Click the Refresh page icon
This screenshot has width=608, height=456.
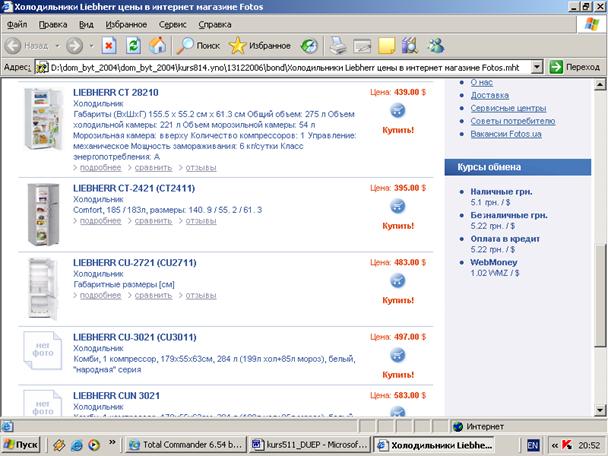coord(133,45)
